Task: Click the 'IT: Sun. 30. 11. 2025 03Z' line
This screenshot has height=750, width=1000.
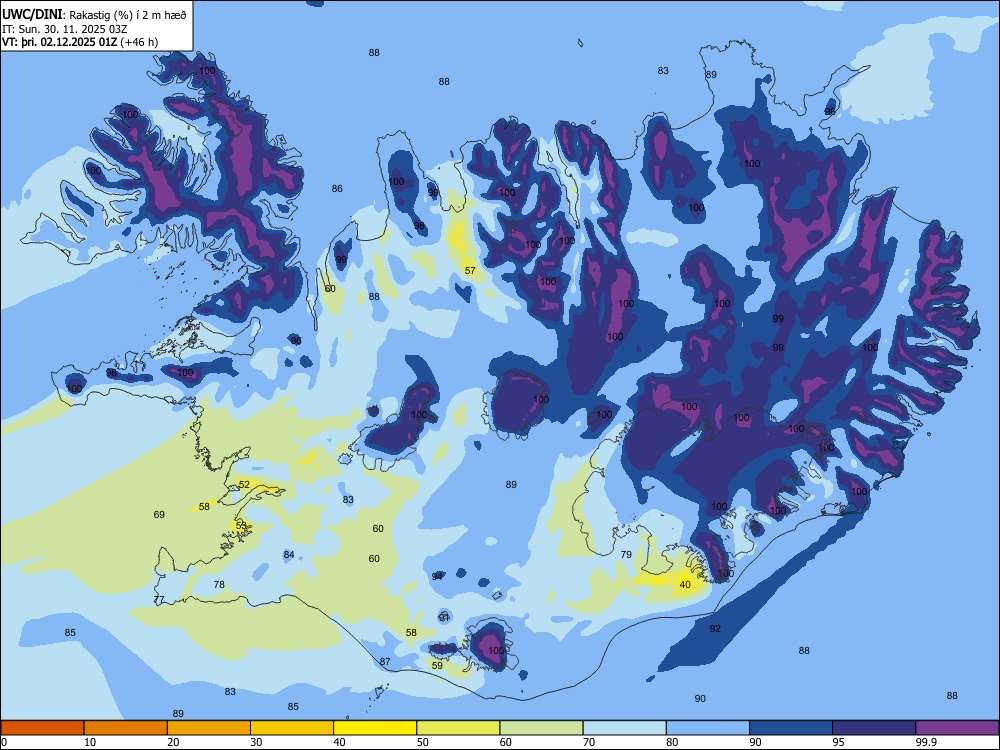Action: coord(62,29)
